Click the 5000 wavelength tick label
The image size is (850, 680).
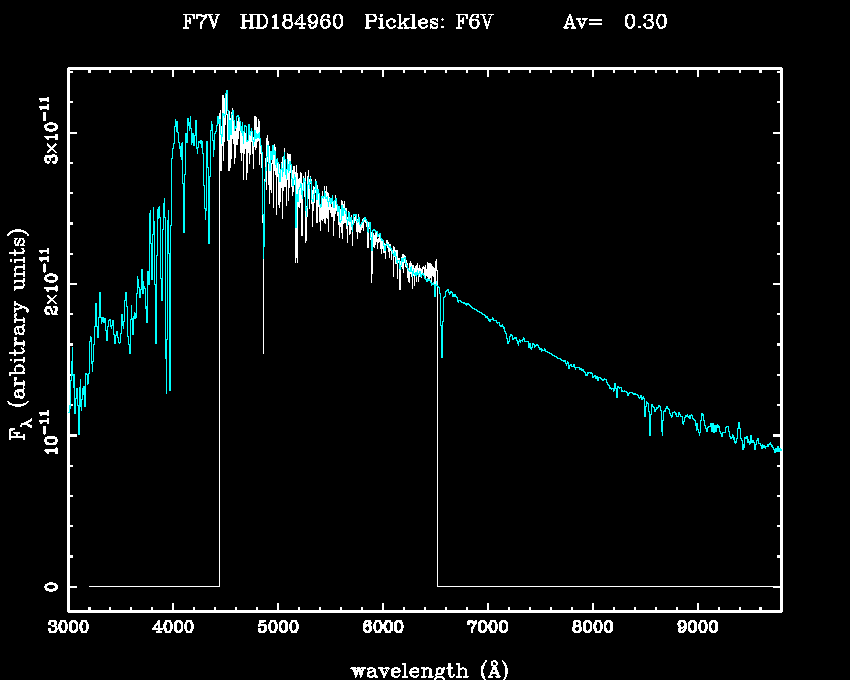[x=278, y=628]
